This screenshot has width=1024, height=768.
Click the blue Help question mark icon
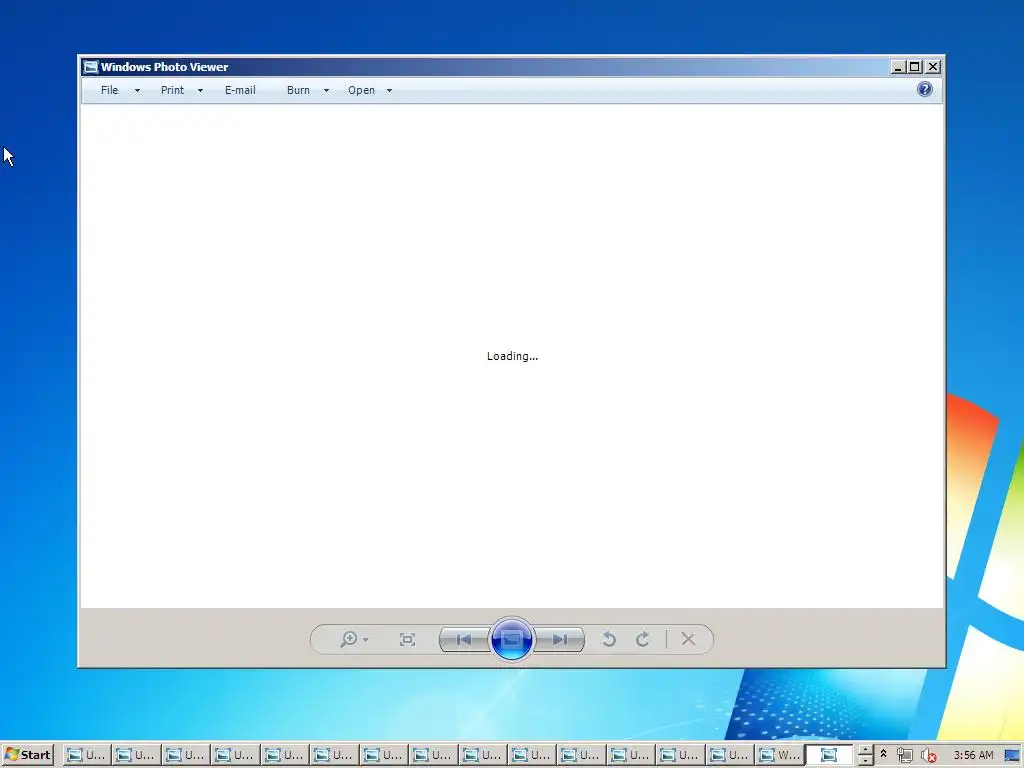coord(925,89)
